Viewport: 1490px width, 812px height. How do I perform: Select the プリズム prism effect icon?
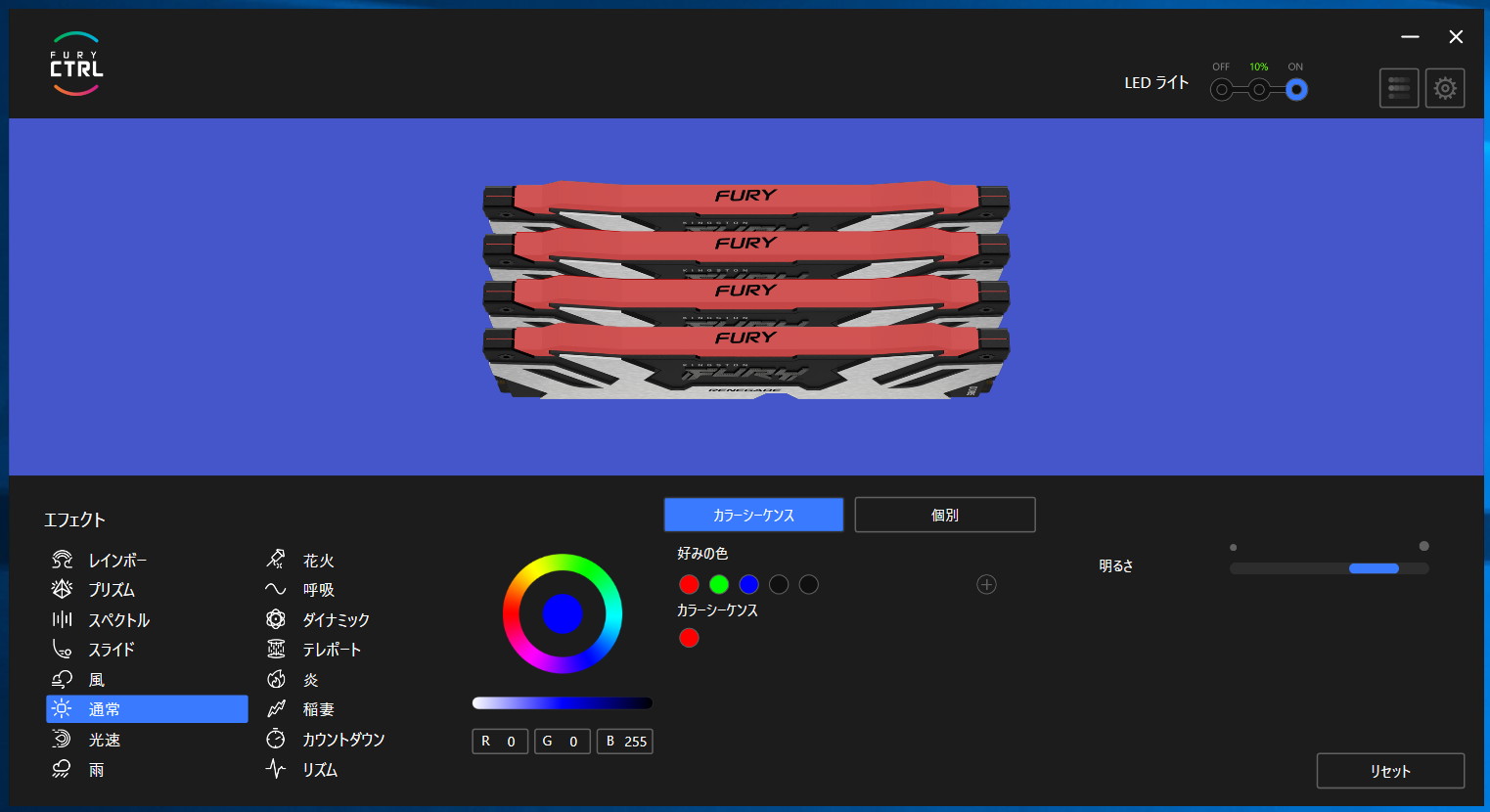pyautogui.click(x=62, y=589)
